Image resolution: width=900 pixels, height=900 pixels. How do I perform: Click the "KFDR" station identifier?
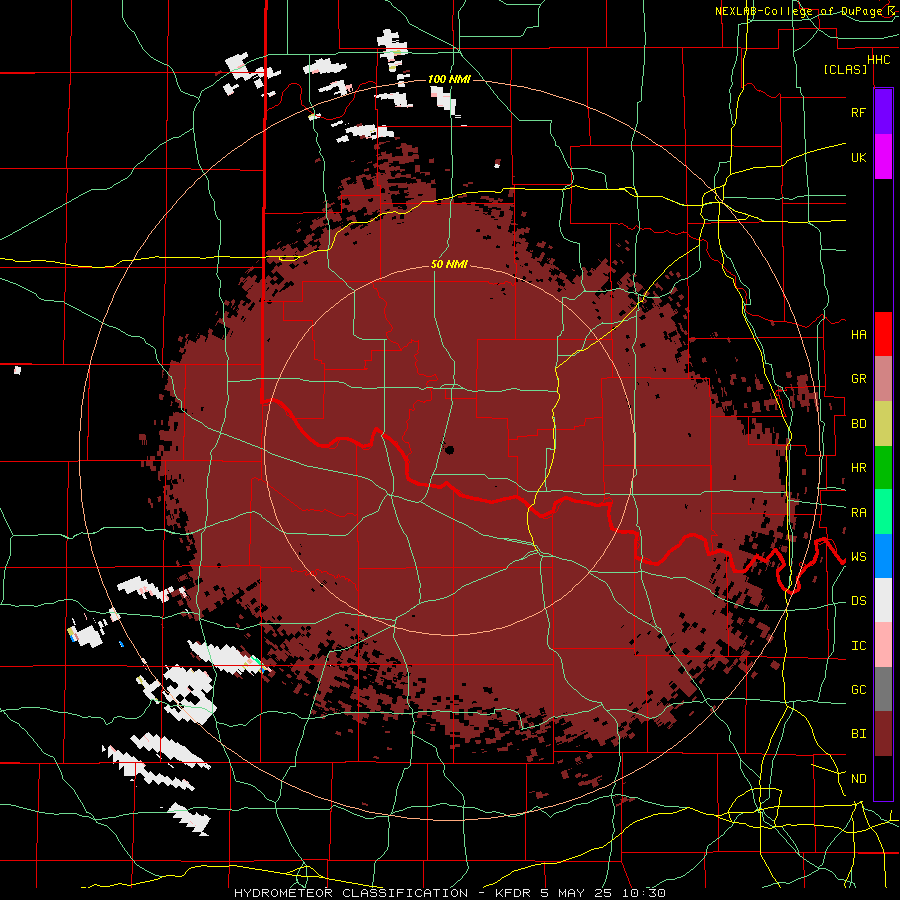pyautogui.click(x=512, y=893)
